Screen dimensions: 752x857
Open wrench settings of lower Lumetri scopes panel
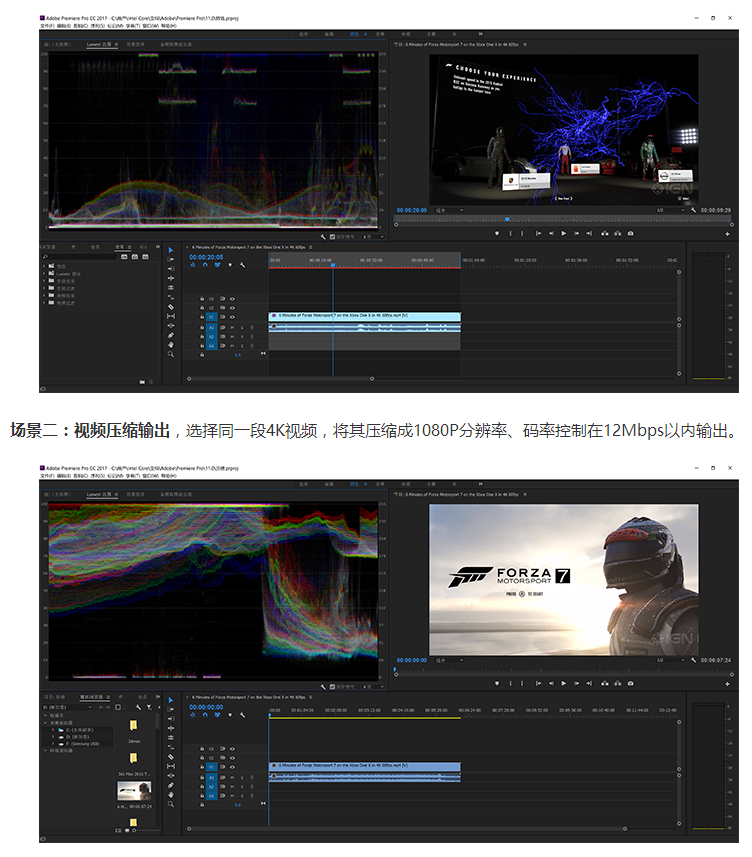pos(323,686)
